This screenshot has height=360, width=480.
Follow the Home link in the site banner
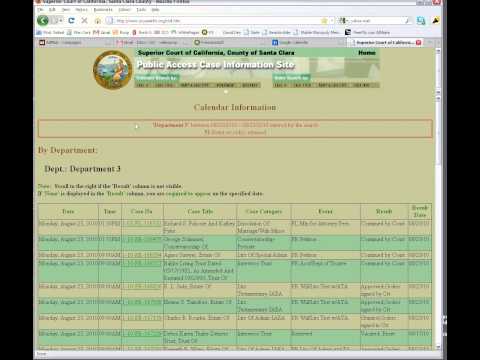(367, 53)
